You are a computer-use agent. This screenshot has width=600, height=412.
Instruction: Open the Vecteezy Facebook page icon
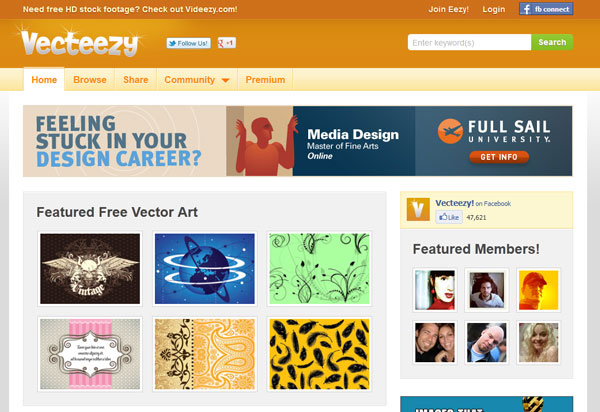coord(418,209)
